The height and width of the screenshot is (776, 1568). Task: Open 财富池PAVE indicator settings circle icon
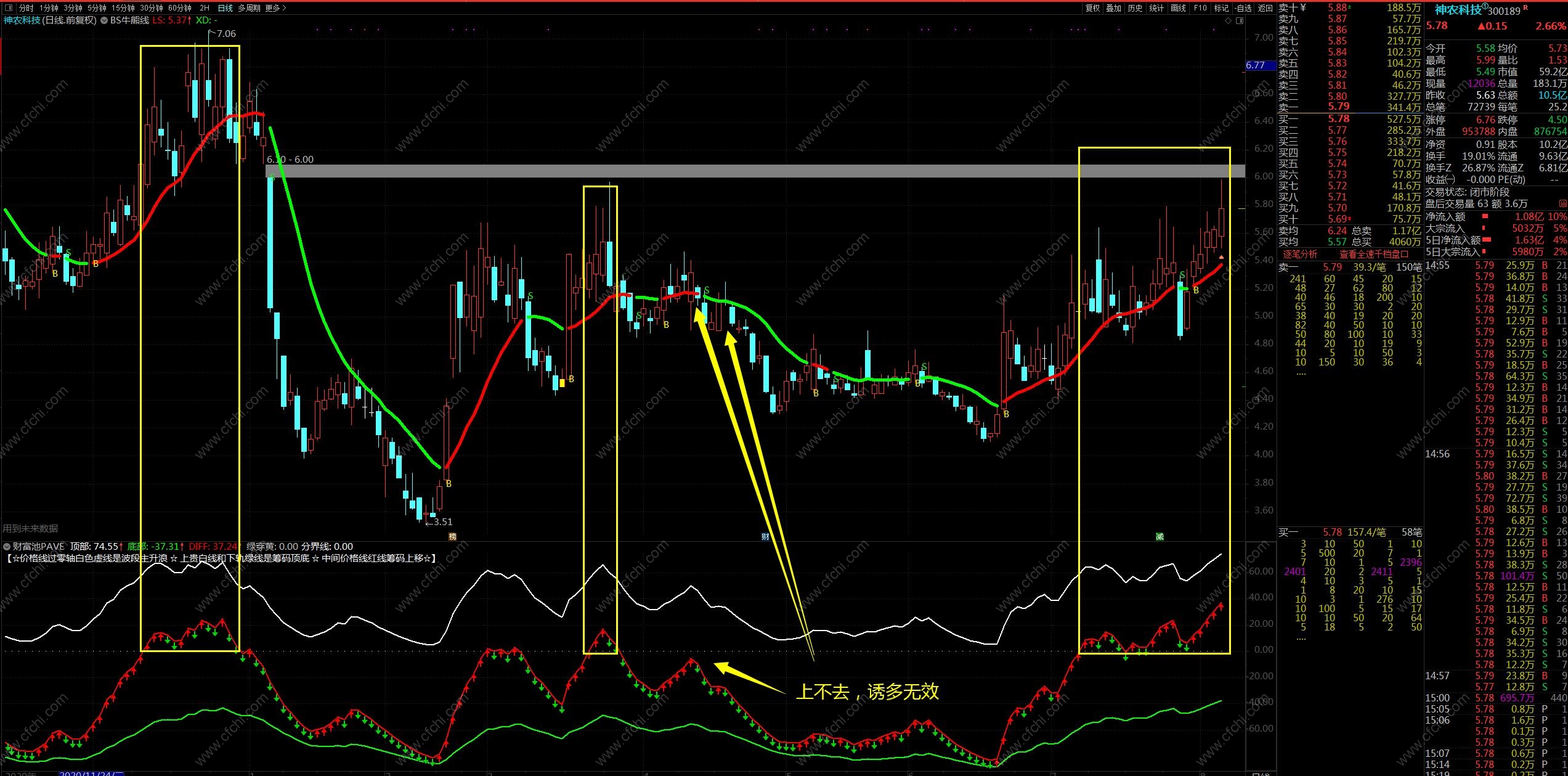[x=7, y=547]
